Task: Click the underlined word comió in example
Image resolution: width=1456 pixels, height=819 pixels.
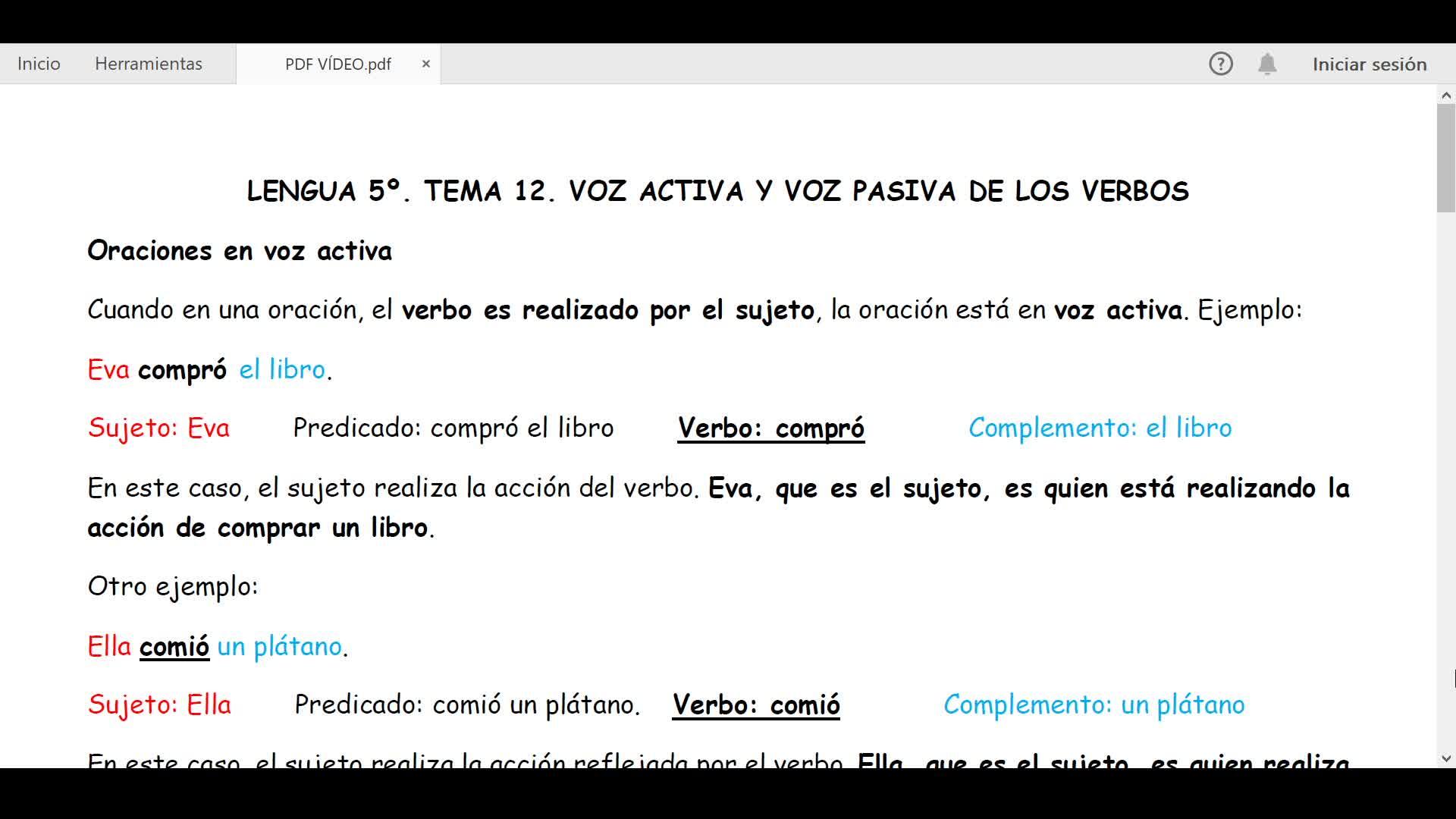Action: tap(174, 647)
